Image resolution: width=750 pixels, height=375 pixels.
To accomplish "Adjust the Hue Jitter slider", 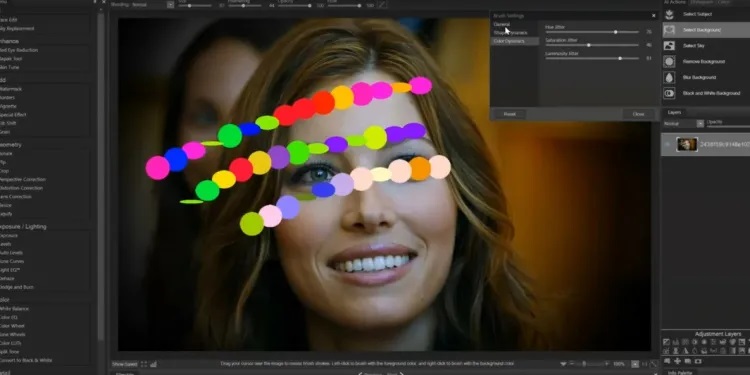I will (592, 32).
